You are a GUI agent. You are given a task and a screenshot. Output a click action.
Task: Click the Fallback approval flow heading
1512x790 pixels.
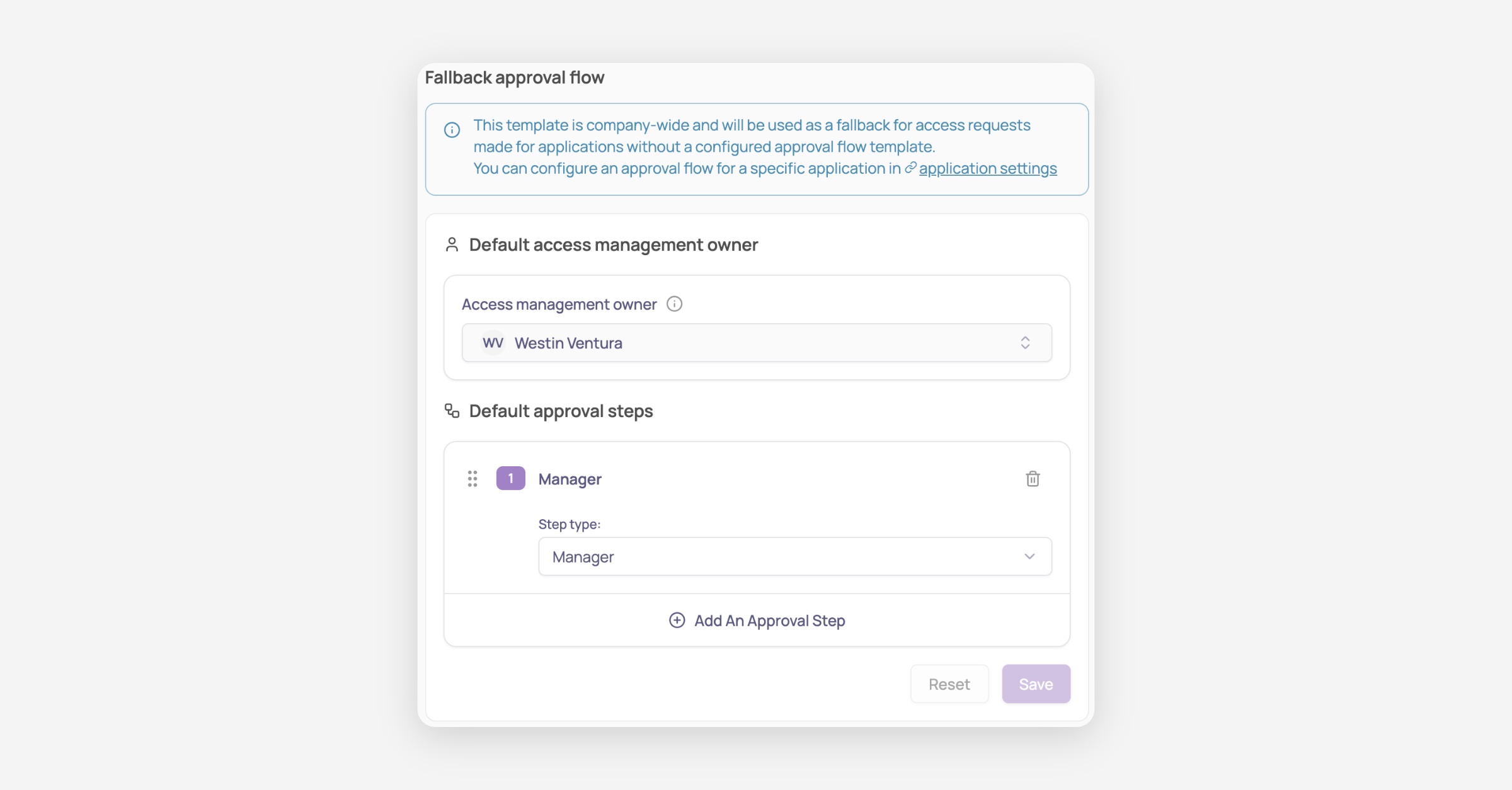coord(514,77)
